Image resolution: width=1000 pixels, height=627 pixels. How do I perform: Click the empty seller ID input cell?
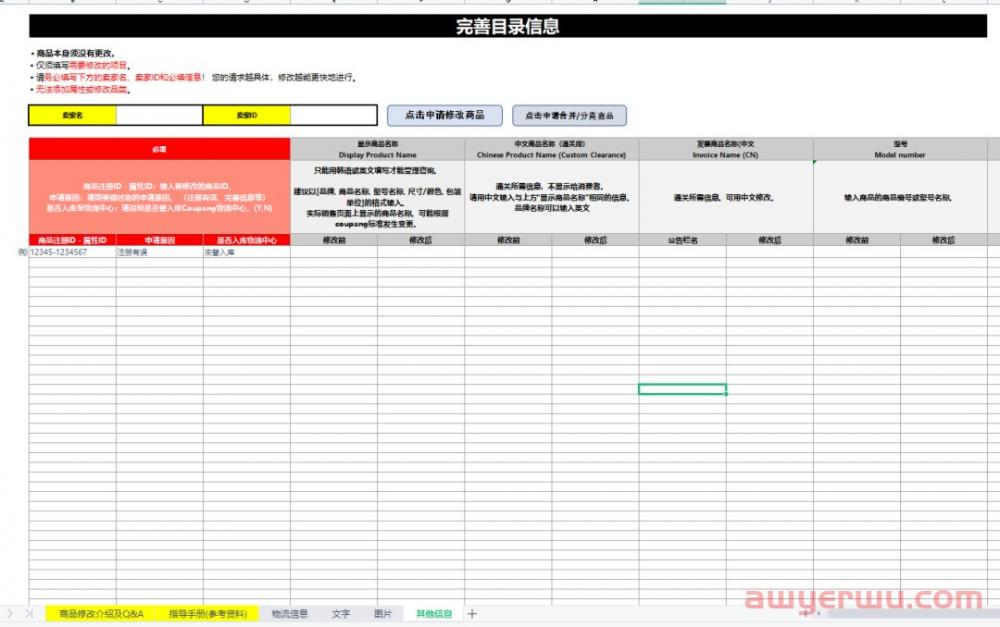click(333, 115)
